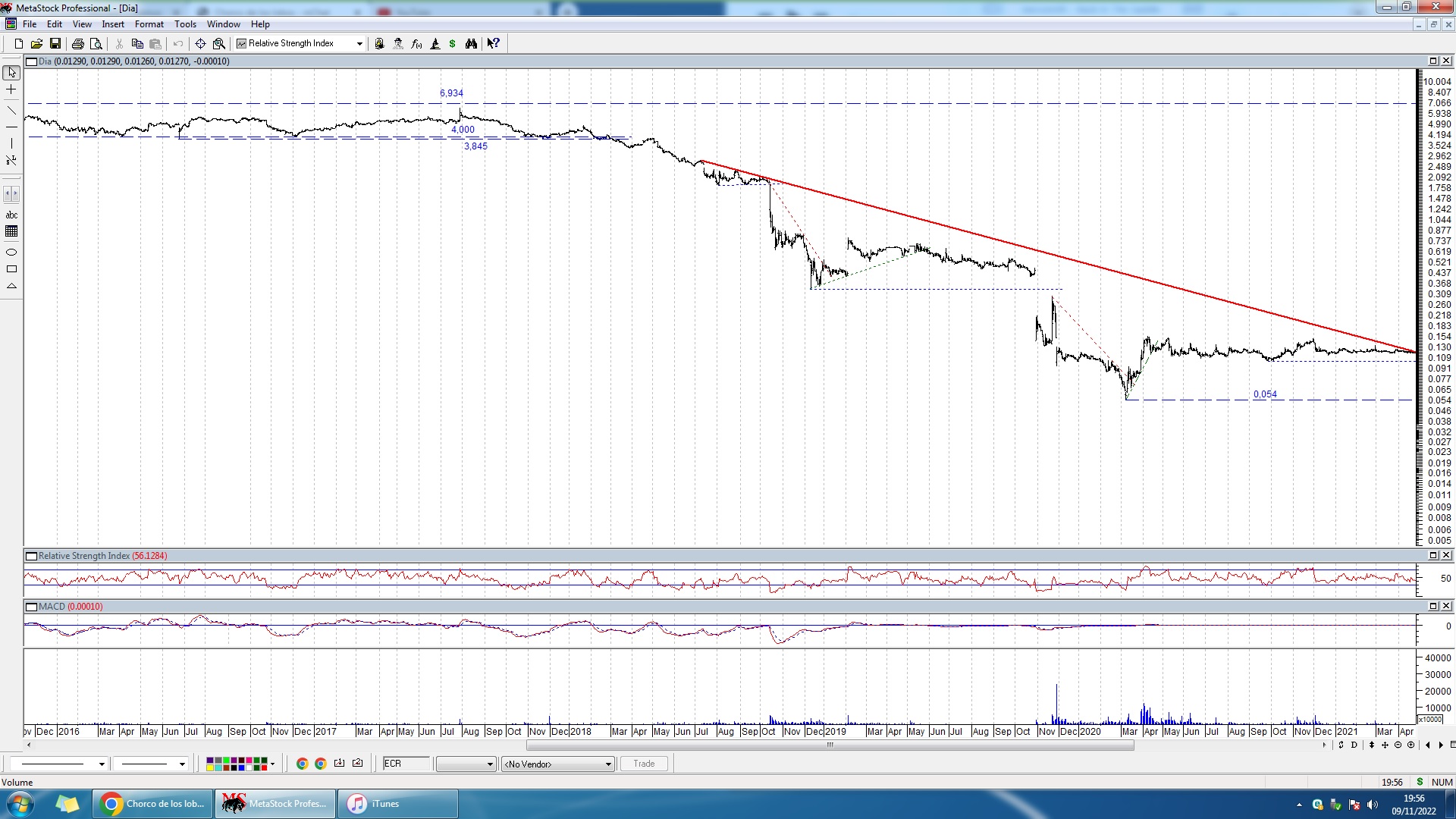The height and width of the screenshot is (819, 1456).
Task: Expand the color palette dropdown arrow
Action: (272, 764)
